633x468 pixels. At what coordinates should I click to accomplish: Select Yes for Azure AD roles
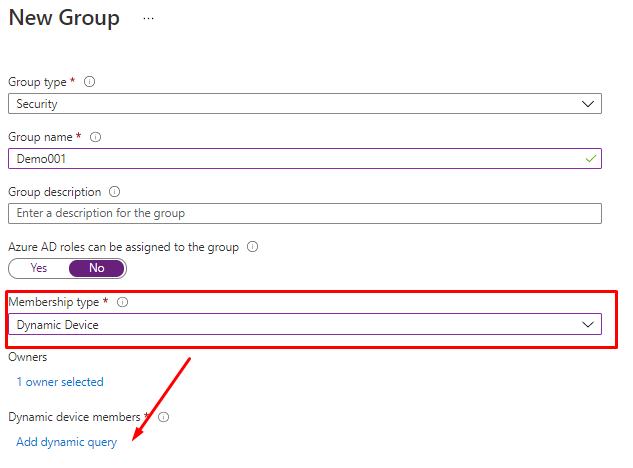(39, 268)
